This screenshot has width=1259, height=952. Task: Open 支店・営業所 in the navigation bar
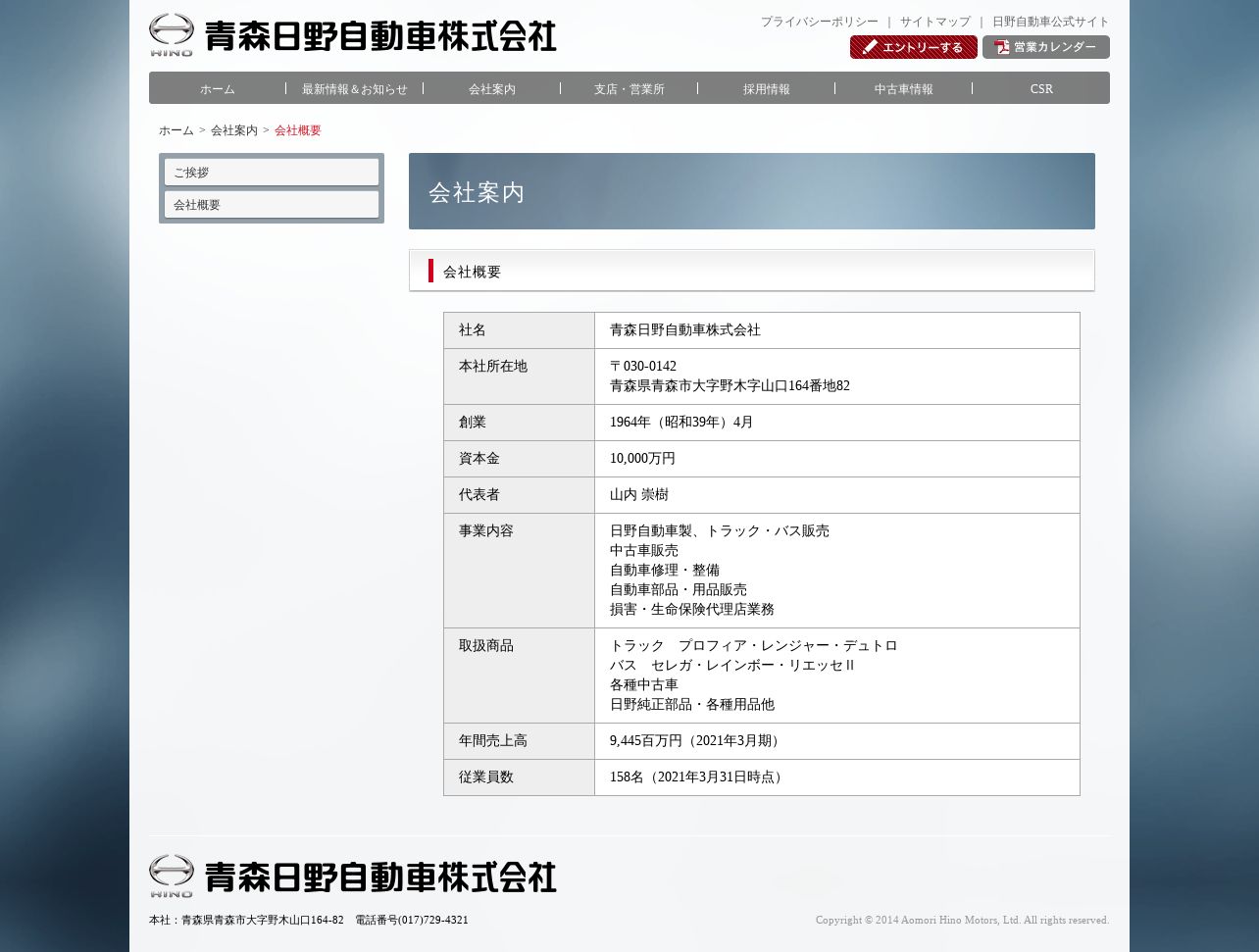629,88
